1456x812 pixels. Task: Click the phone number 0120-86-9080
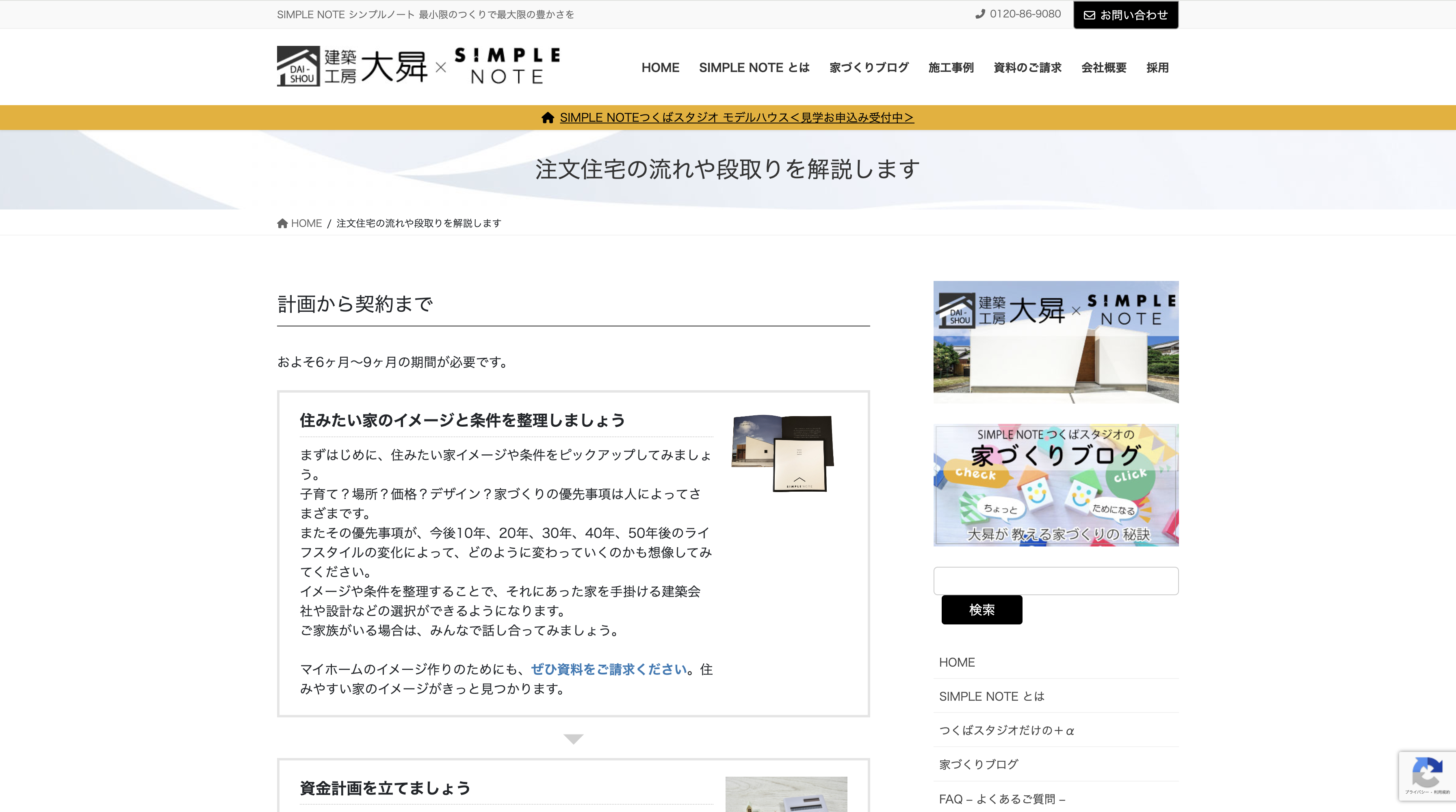pos(1025,14)
